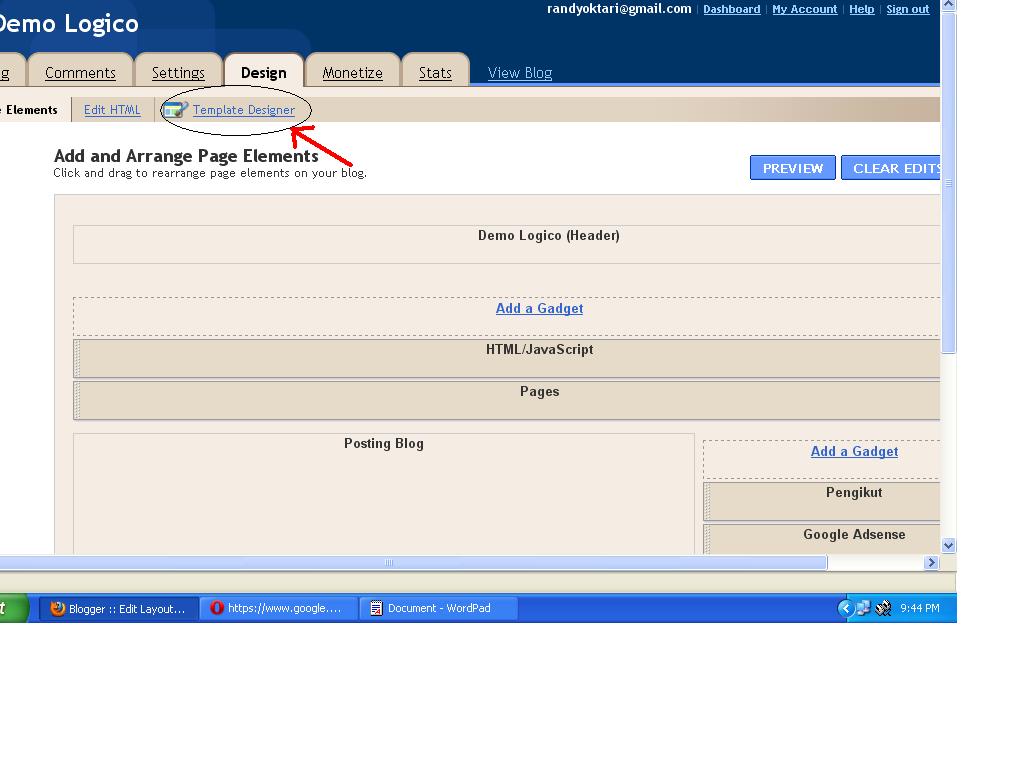The width and height of the screenshot is (1024, 768).
Task: Select the Posting Blog element
Action: coord(384,494)
